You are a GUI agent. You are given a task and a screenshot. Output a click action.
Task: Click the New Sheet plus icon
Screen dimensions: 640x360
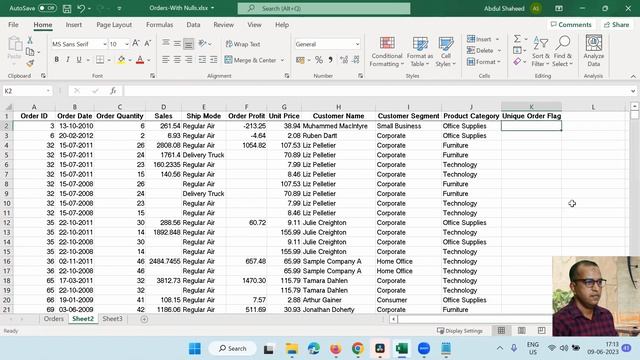click(x=144, y=319)
